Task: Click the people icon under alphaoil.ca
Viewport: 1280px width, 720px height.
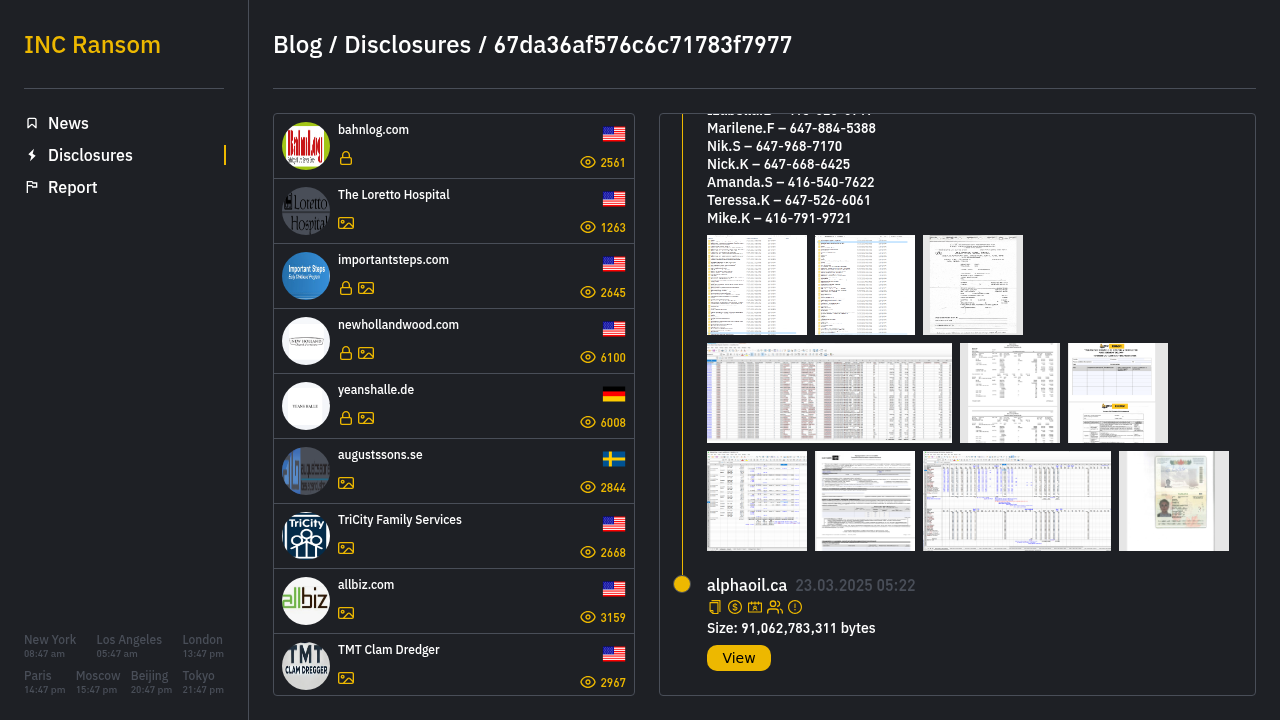Action: point(775,607)
